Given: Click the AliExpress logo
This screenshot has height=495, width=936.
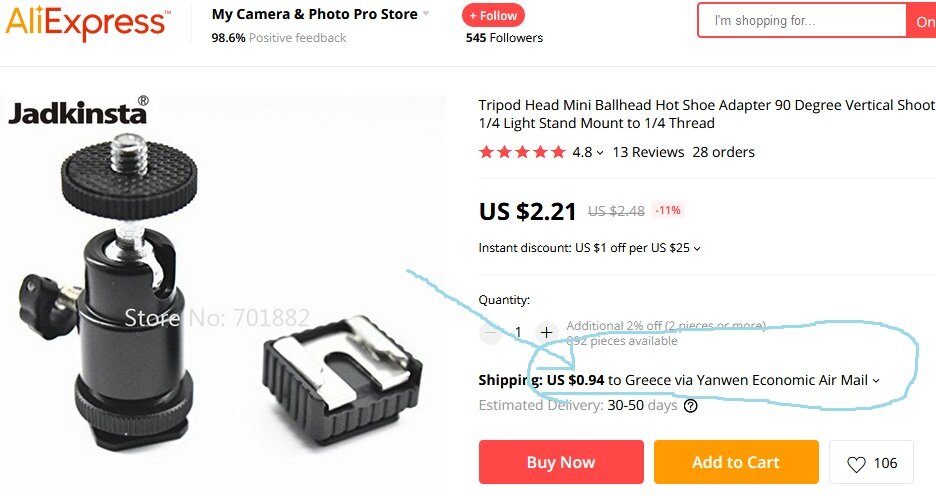Looking at the screenshot, I should coord(87,21).
